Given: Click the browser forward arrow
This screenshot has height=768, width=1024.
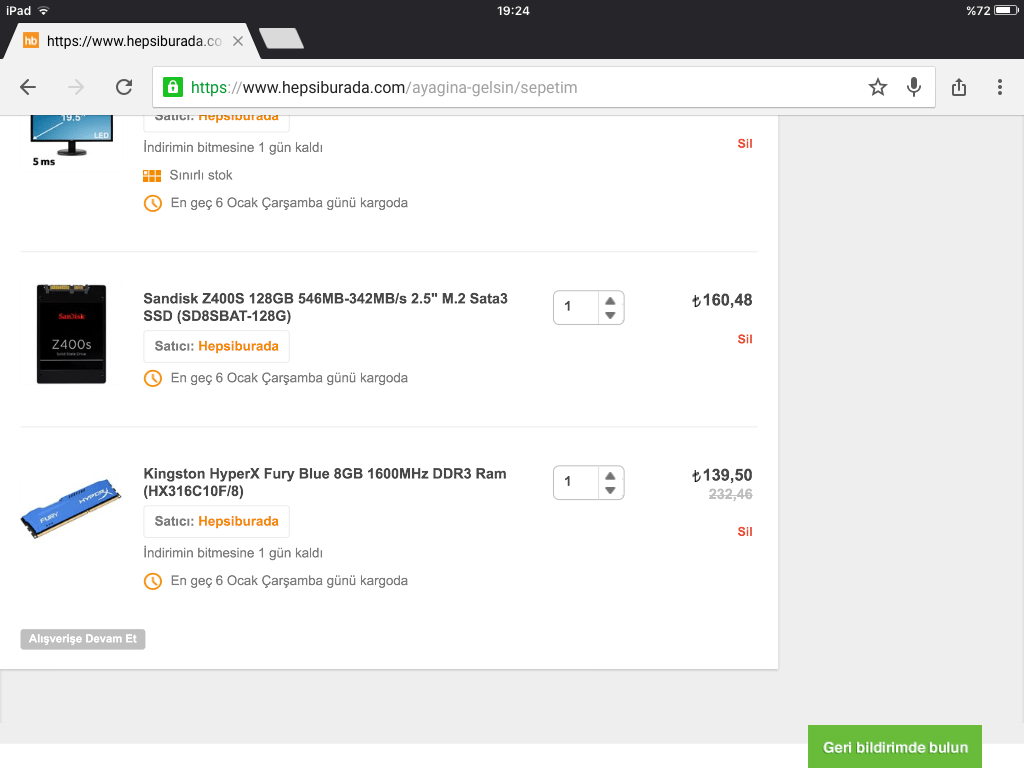Looking at the screenshot, I should [x=76, y=87].
